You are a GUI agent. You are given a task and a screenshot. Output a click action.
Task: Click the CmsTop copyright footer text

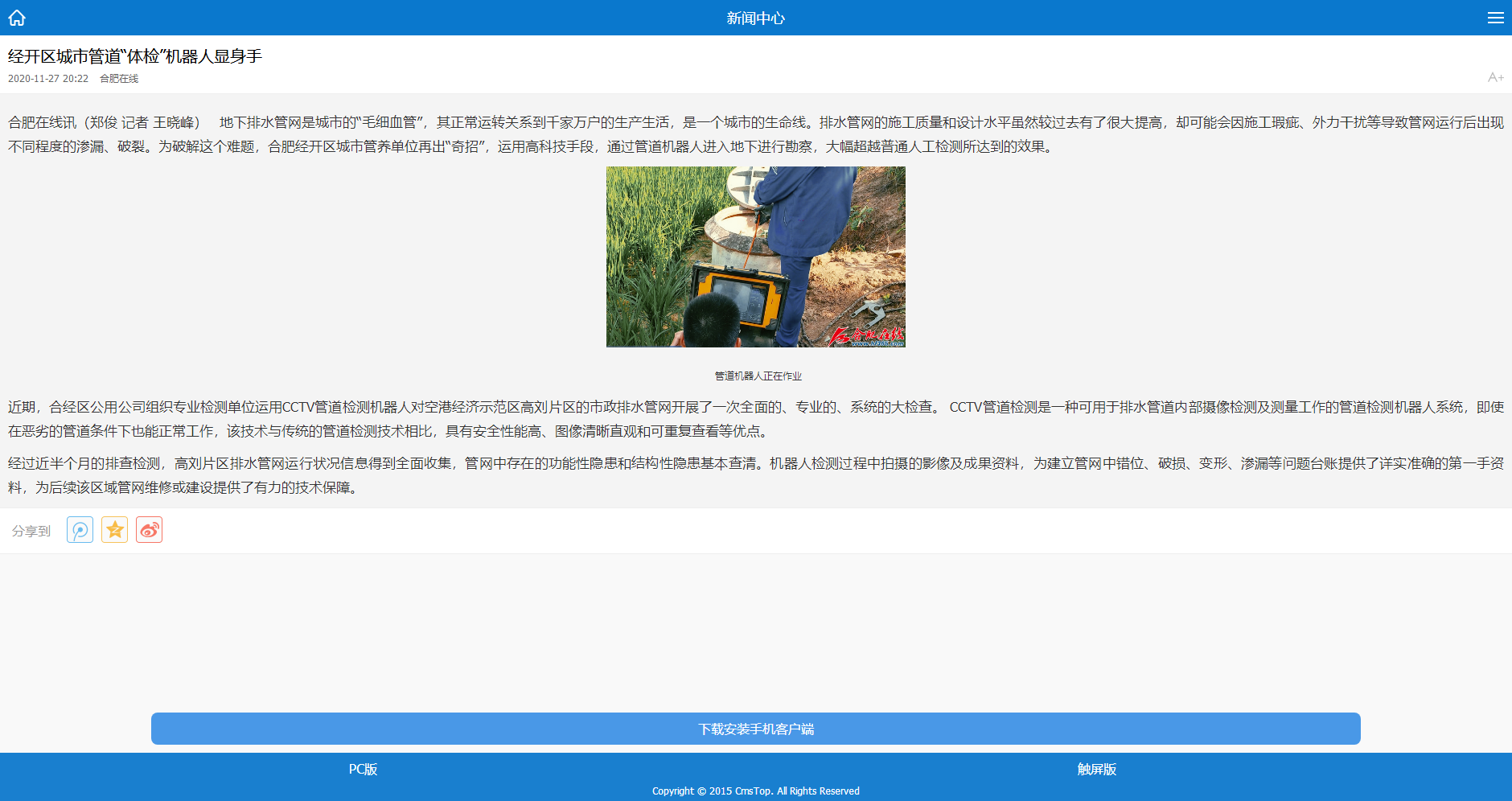pos(755,791)
